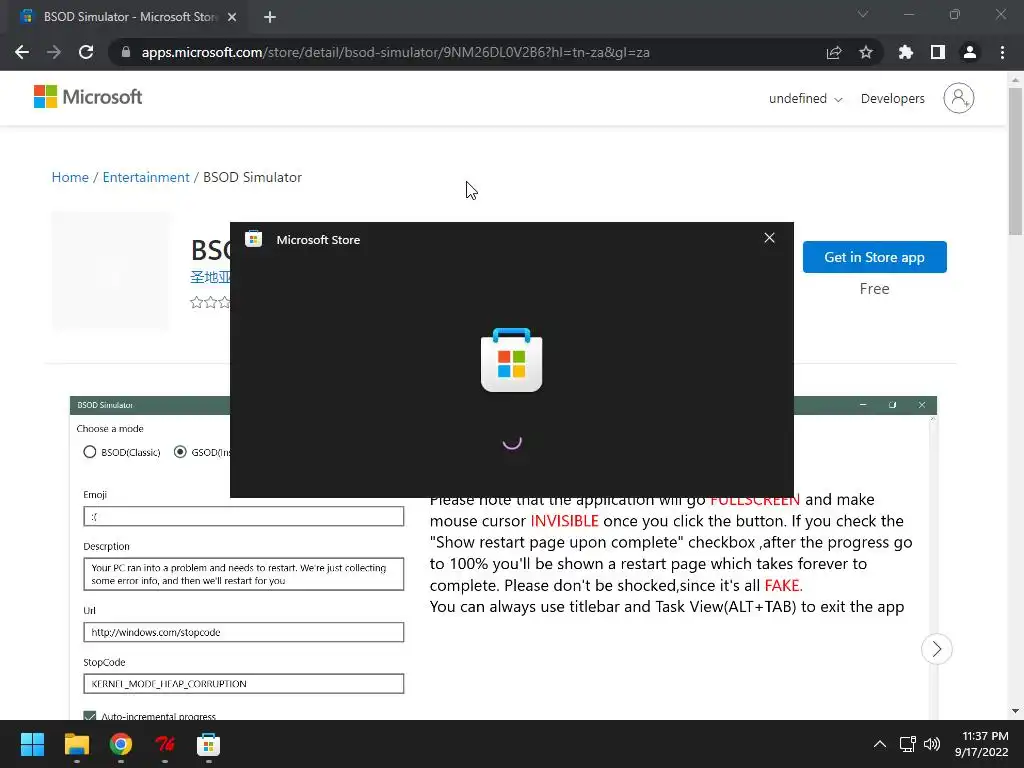Open Google Chrome from taskbar
Image resolution: width=1024 pixels, height=768 pixels.
pos(121,744)
